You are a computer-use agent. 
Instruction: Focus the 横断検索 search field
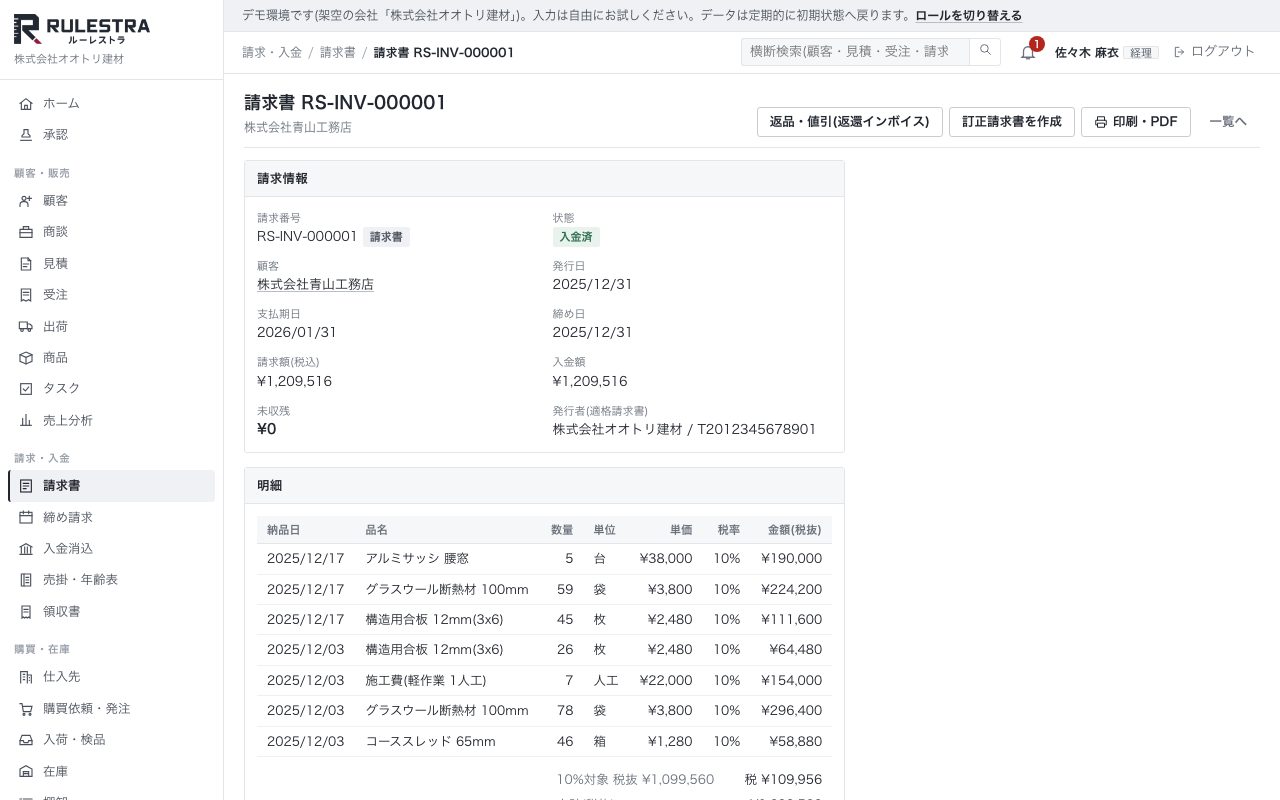(856, 52)
